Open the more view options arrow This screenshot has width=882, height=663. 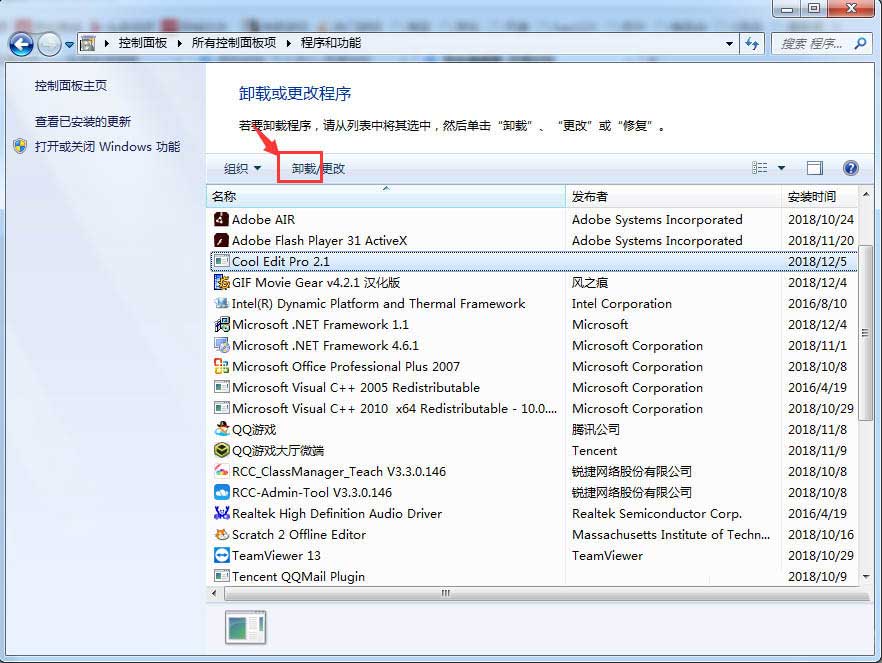click(x=781, y=168)
